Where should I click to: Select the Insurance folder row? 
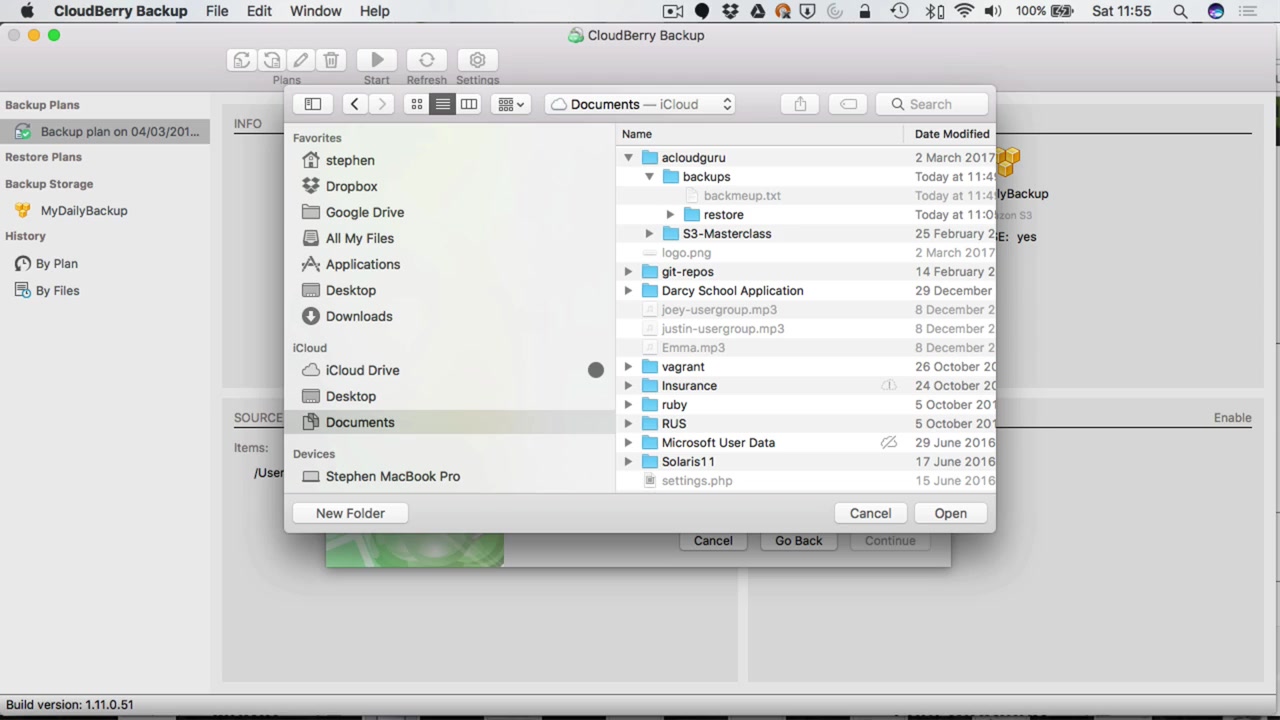[806, 386]
